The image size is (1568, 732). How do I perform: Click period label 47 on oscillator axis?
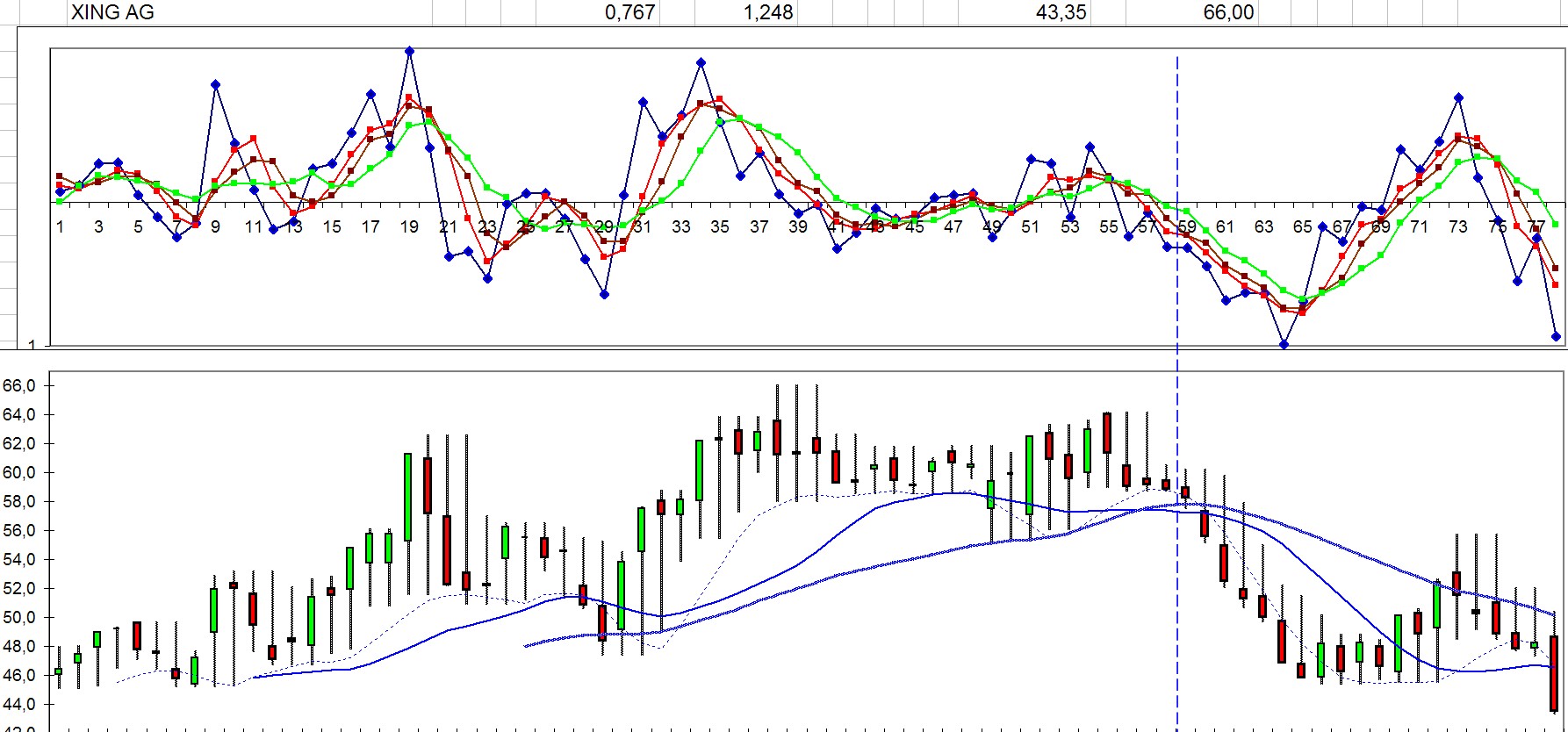pos(953,226)
